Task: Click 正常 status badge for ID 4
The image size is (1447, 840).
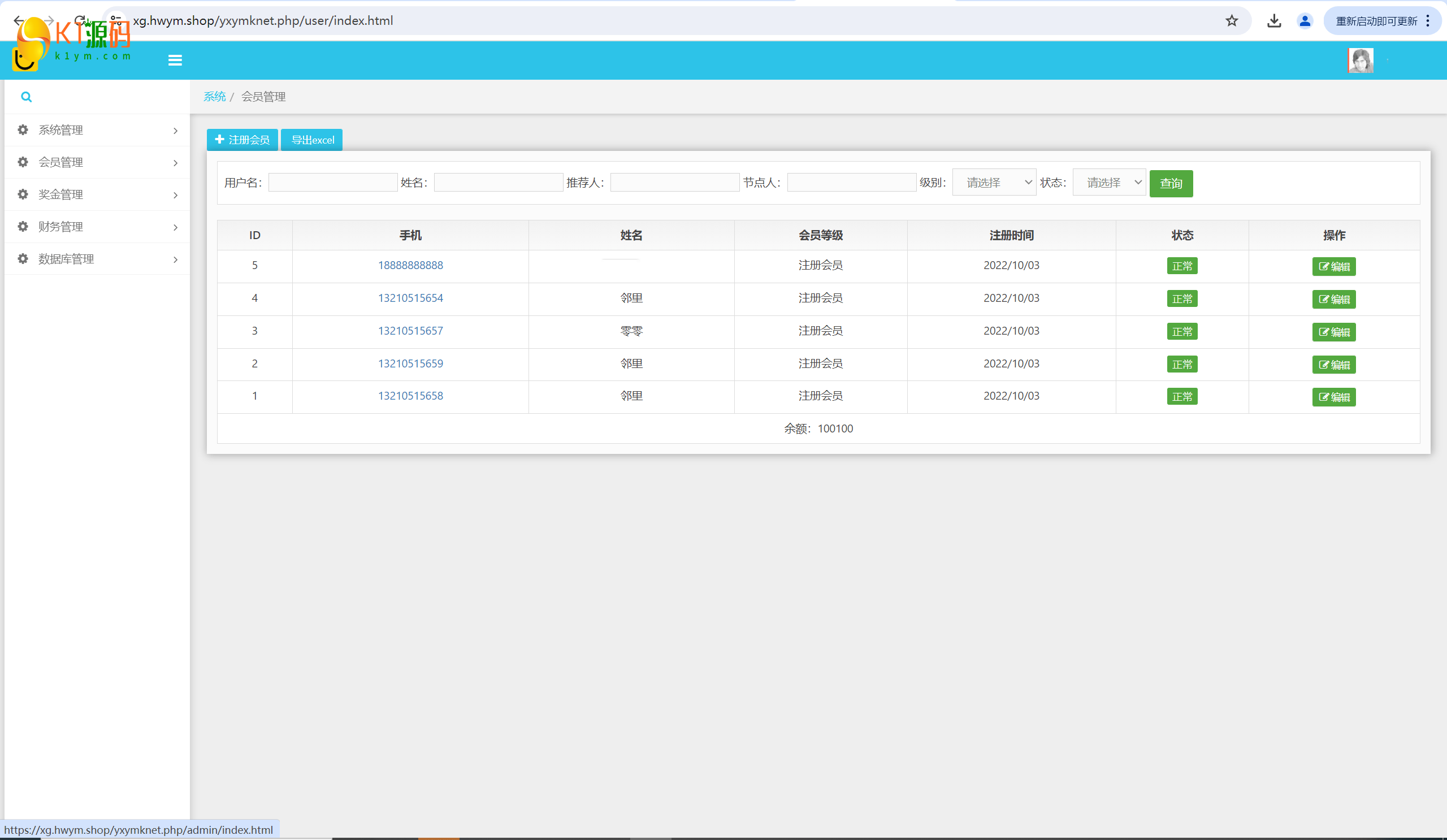Action: 1182,298
